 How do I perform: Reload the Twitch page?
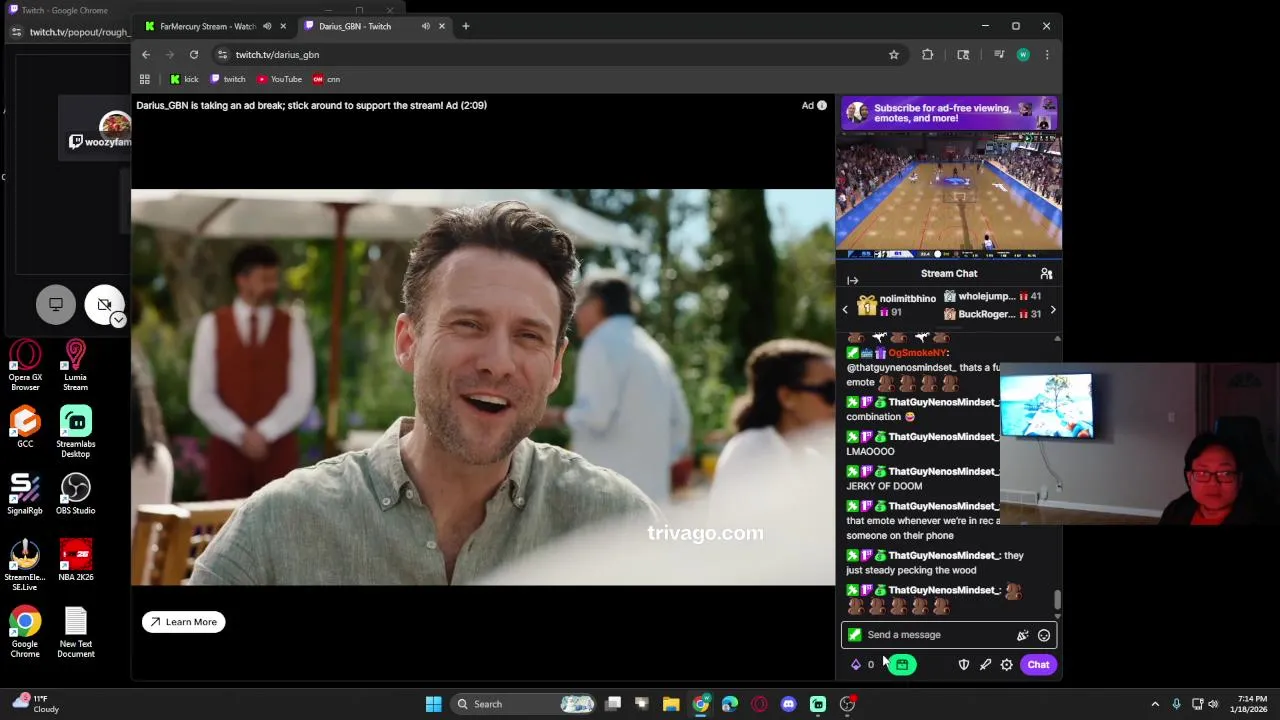(x=194, y=55)
